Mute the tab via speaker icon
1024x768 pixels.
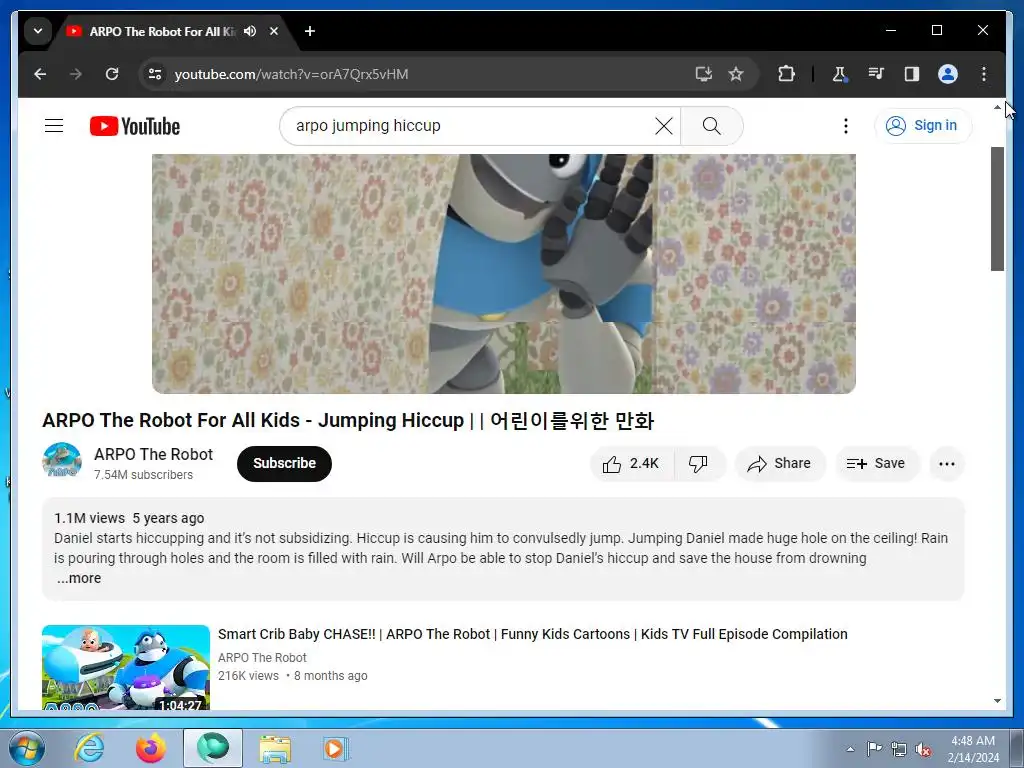[249, 31]
